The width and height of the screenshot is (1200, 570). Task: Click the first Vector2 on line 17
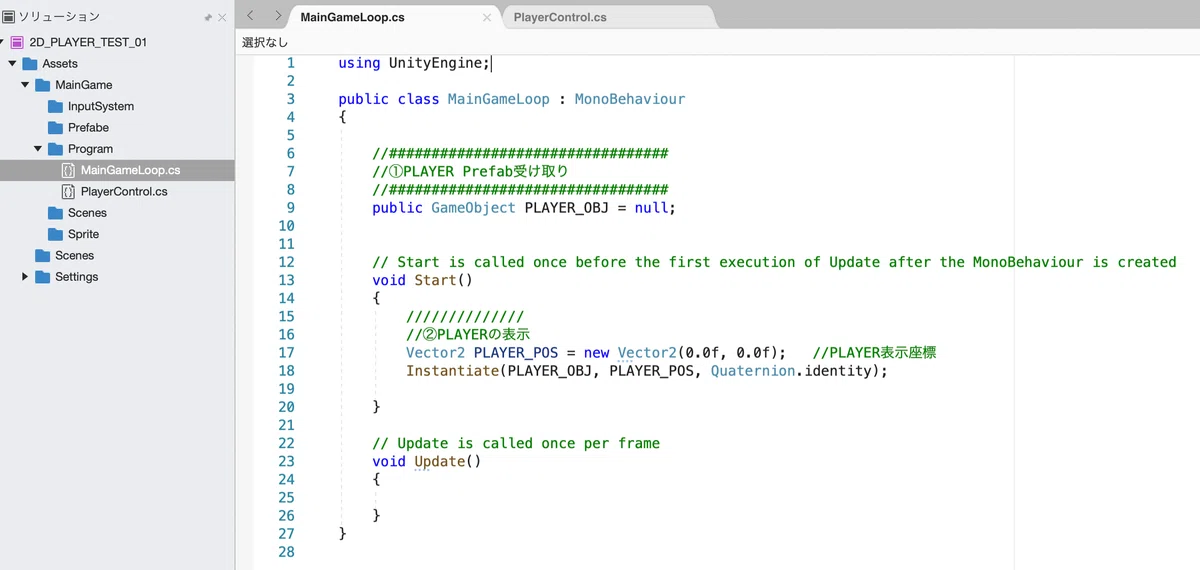coord(435,352)
